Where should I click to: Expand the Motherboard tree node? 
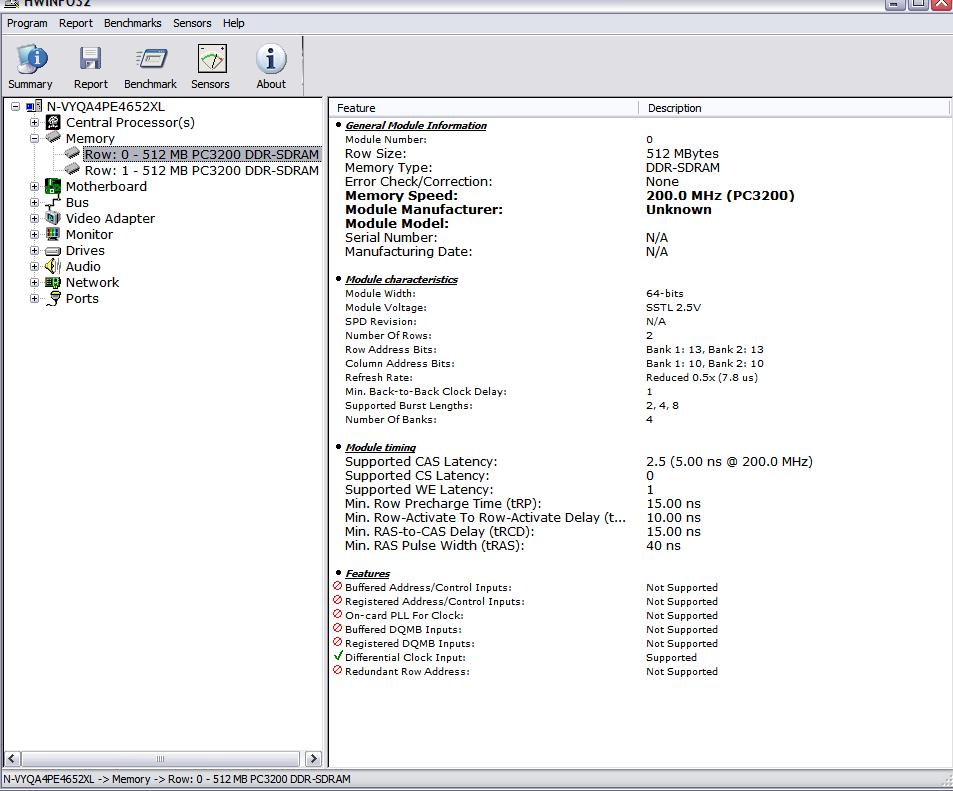click(35, 187)
